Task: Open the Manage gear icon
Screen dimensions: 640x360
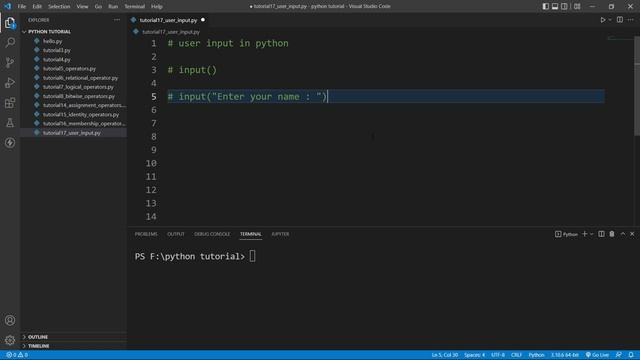Action: [10, 340]
